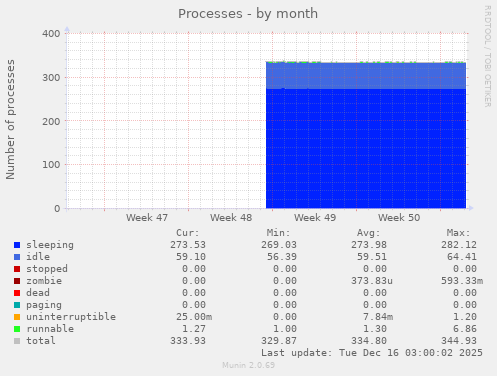This screenshot has height=376, width=497.
Task: Click the idle legend color swatch
Action: [x=17, y=257]
